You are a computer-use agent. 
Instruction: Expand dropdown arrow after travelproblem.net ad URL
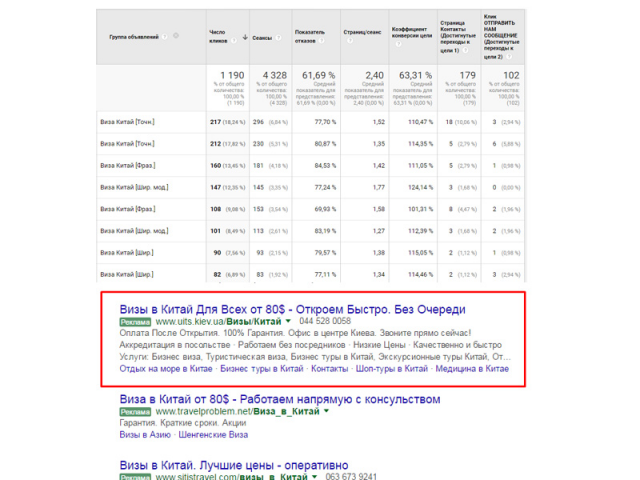click(326, 411)
